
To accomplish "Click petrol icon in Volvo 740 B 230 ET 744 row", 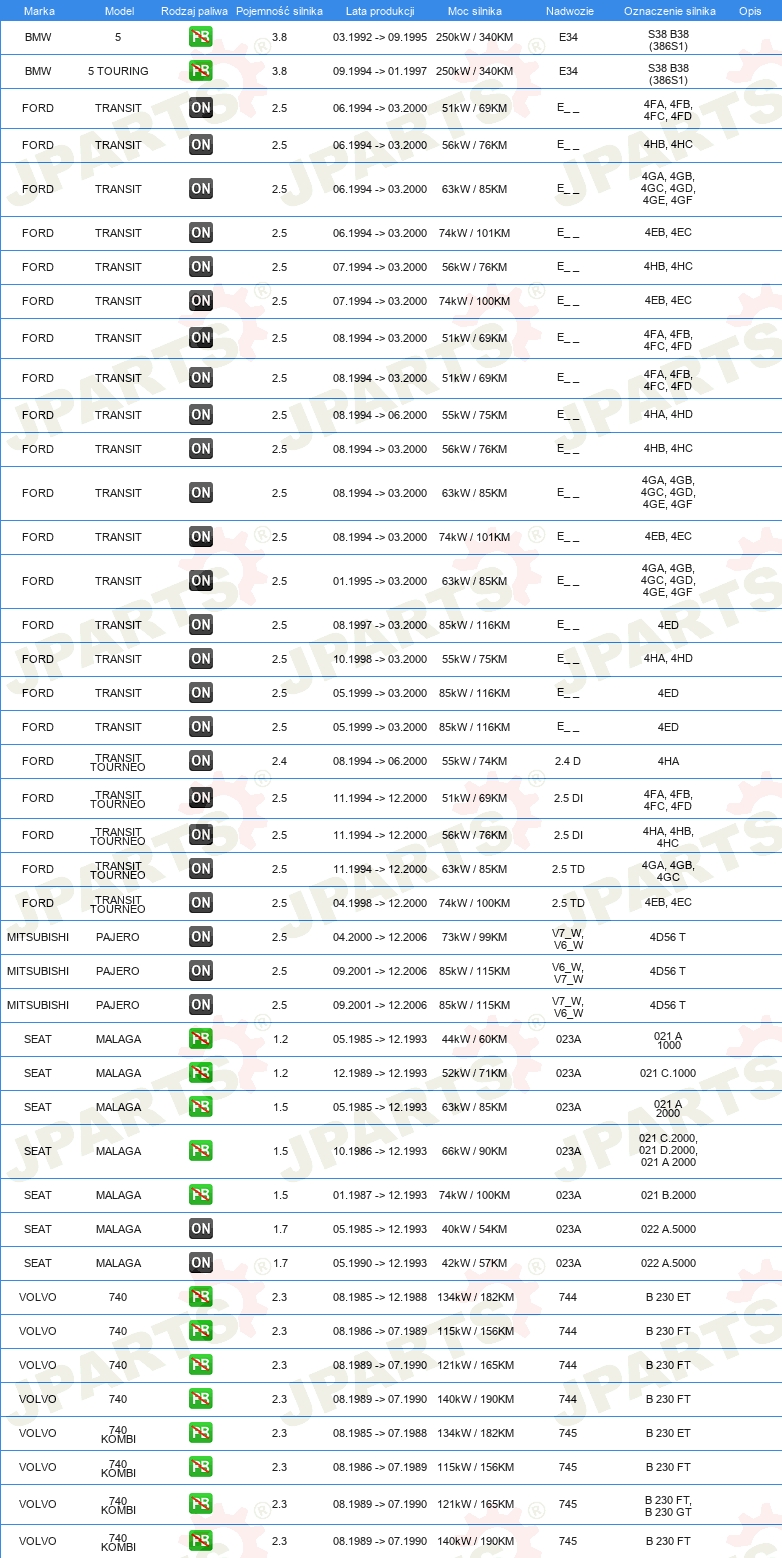I will coord(201,1297).
